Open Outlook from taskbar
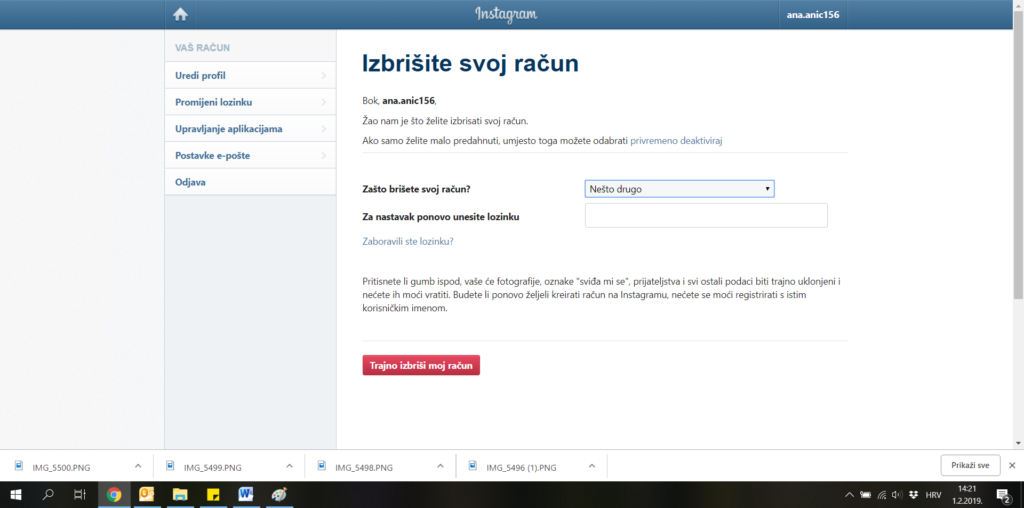This screenshot has height=508, width=1024. [x=146, y=494]
